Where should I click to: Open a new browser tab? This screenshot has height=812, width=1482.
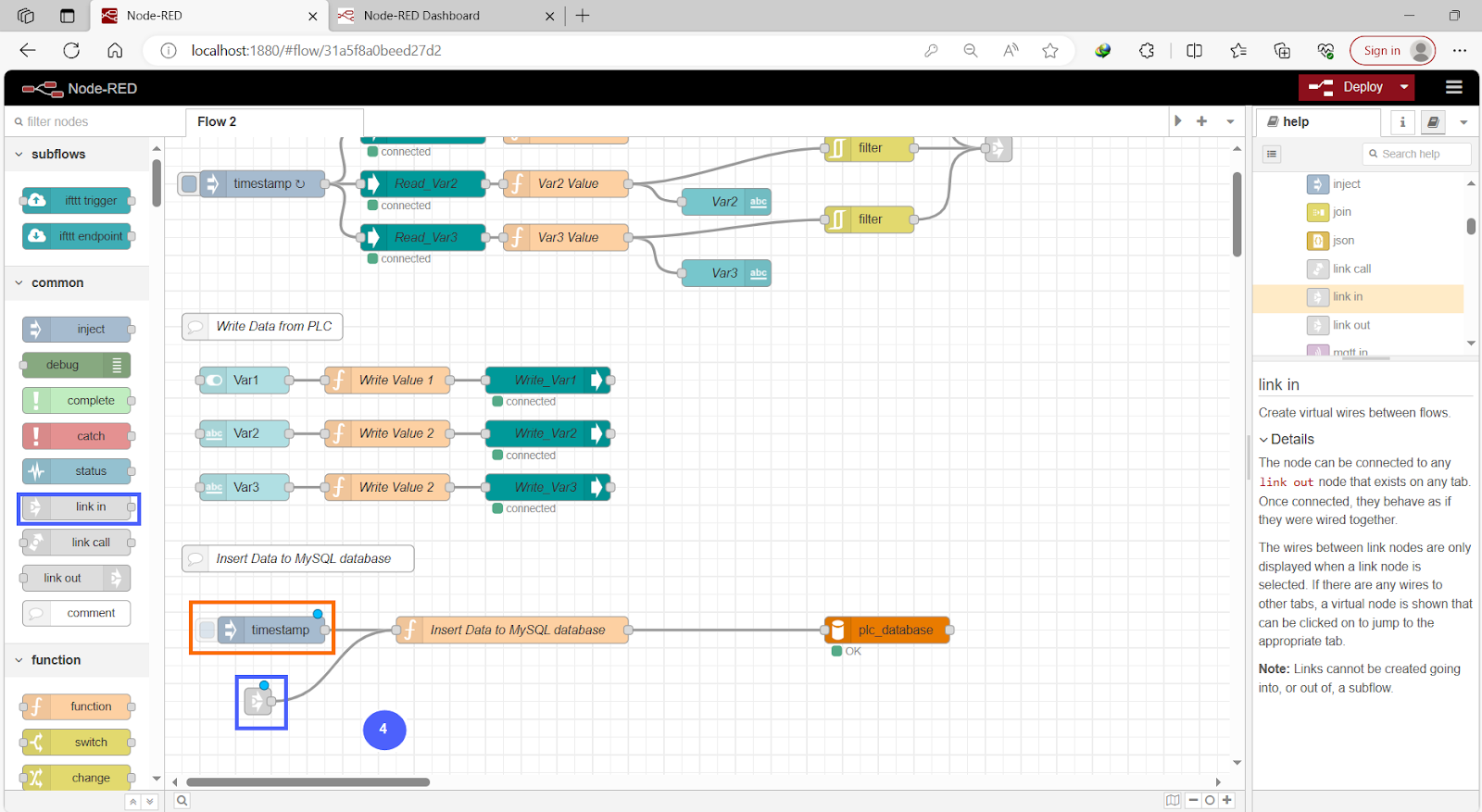click(x=583, y=16)
